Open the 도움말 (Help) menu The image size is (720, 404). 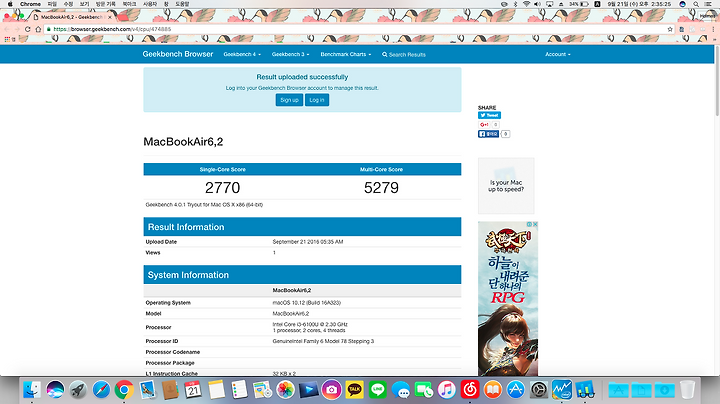[182, 4]
